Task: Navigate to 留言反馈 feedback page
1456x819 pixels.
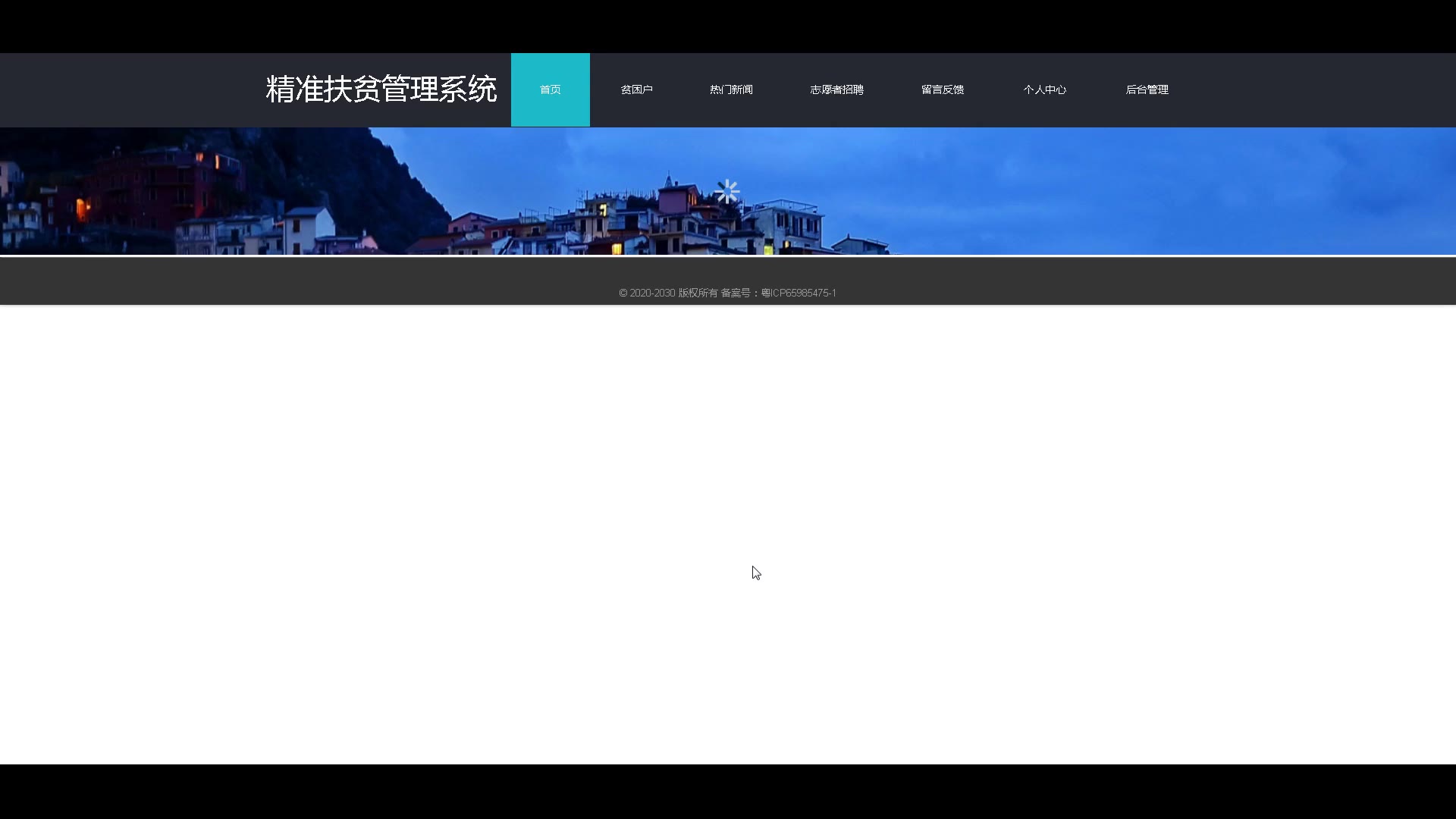Action: click(942, 89)
